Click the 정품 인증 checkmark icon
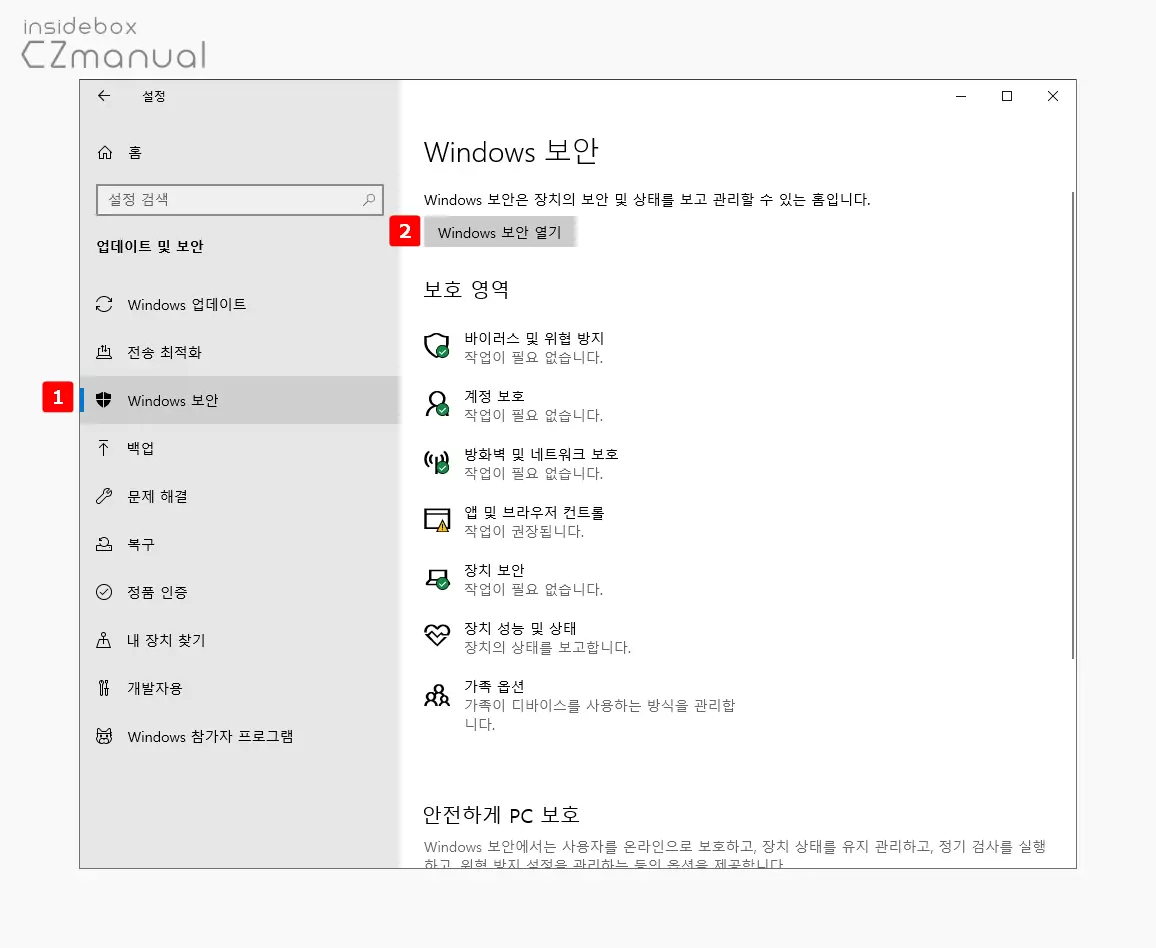This screenshot has width=1156, height=948. tap(104, 592)
